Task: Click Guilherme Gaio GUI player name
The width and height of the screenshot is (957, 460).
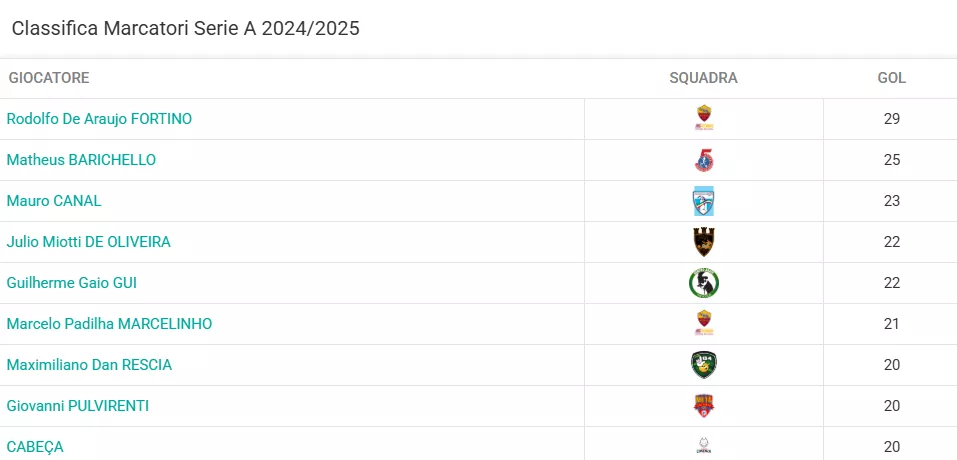Action: point(71,283)
